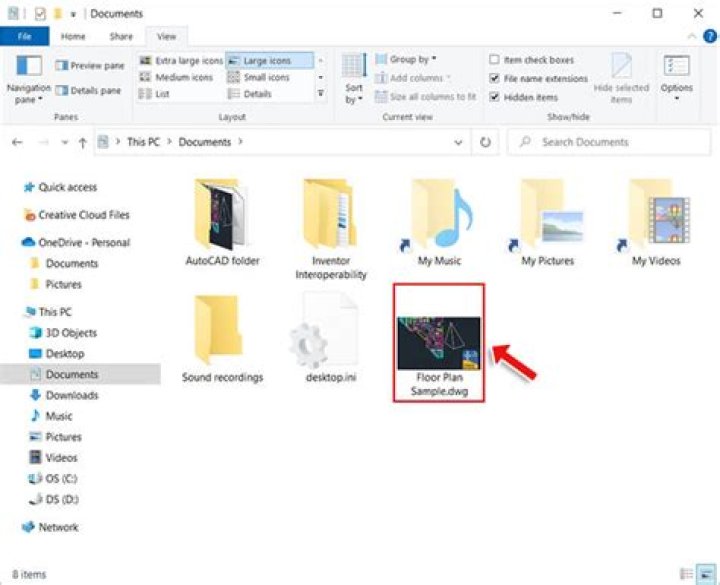
Task: Go up one folder level
Action: point(83,142)
